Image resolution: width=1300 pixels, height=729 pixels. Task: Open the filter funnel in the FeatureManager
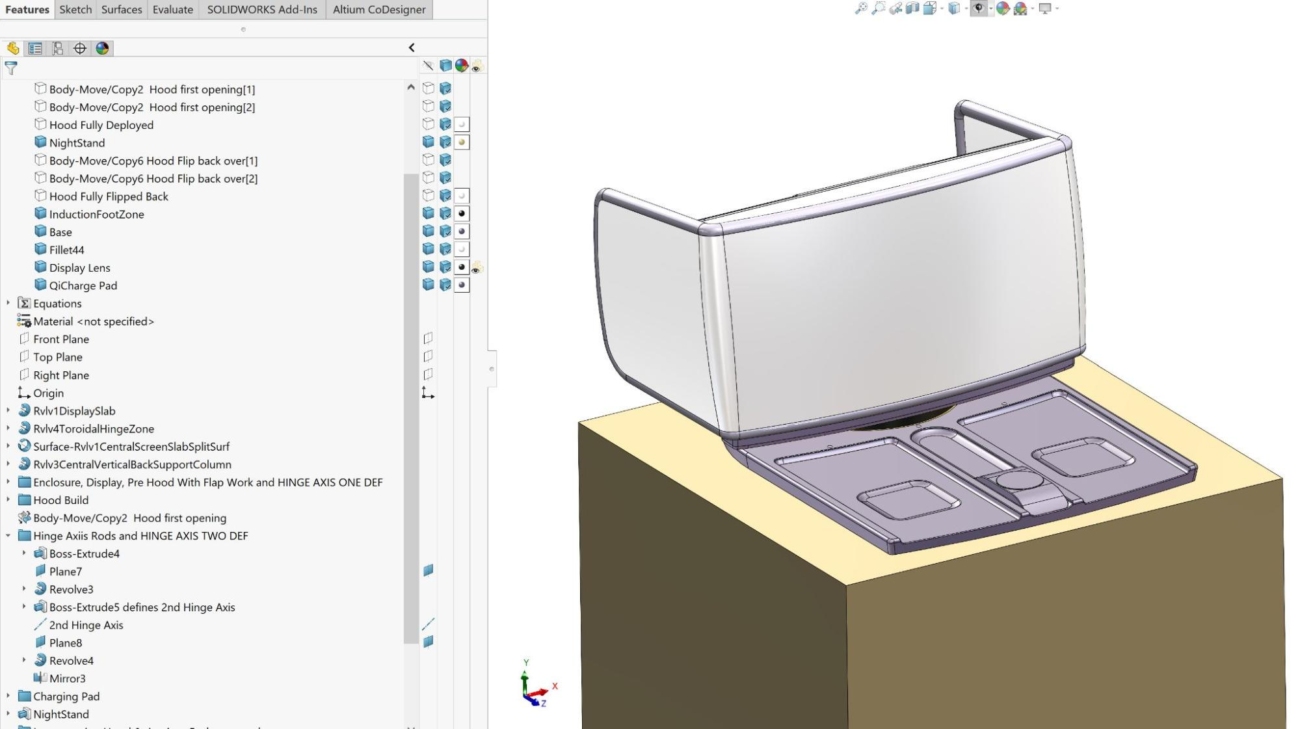[x=10, y=68]
